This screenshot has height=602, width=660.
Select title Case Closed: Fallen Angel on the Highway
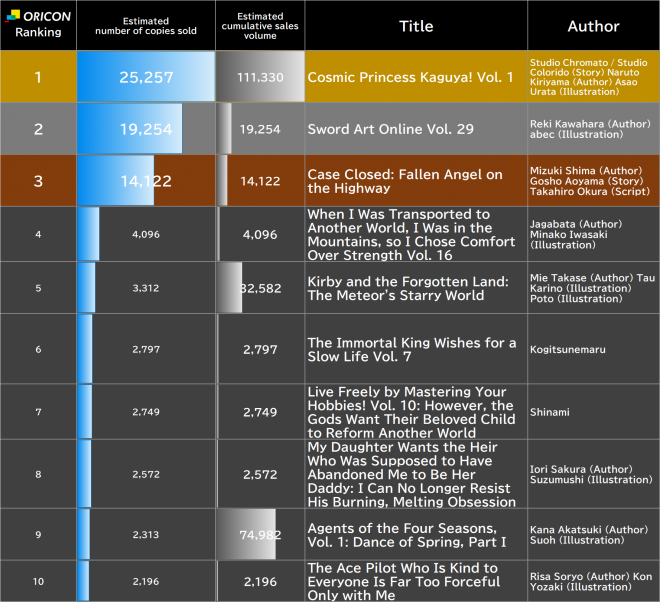coord(405,181)
